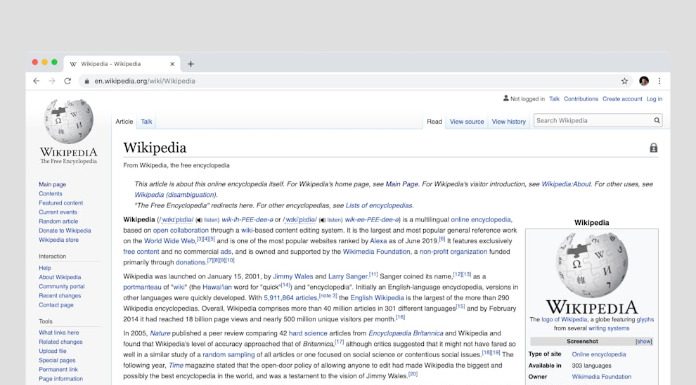This screenshot has width=696, height=385.
Task: Open the Encyclopædia Britannica link
Action: click(x=406, y=333)
